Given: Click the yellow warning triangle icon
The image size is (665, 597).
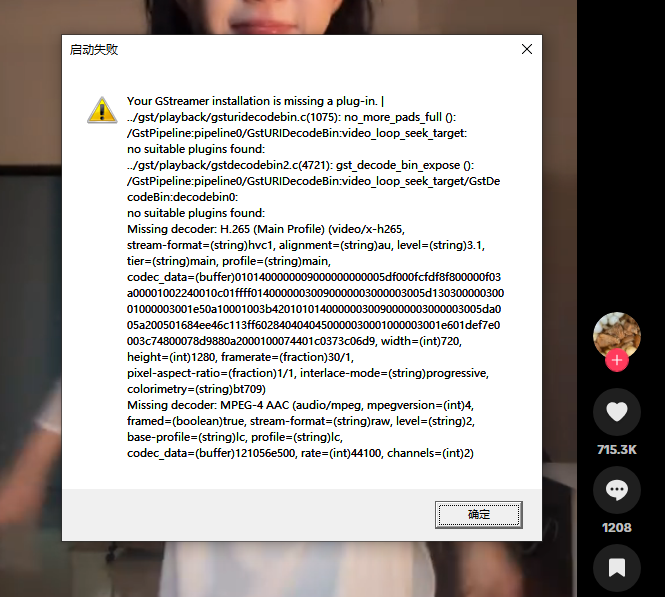Looking at the screenshot, I should click(x=102, y=110).
